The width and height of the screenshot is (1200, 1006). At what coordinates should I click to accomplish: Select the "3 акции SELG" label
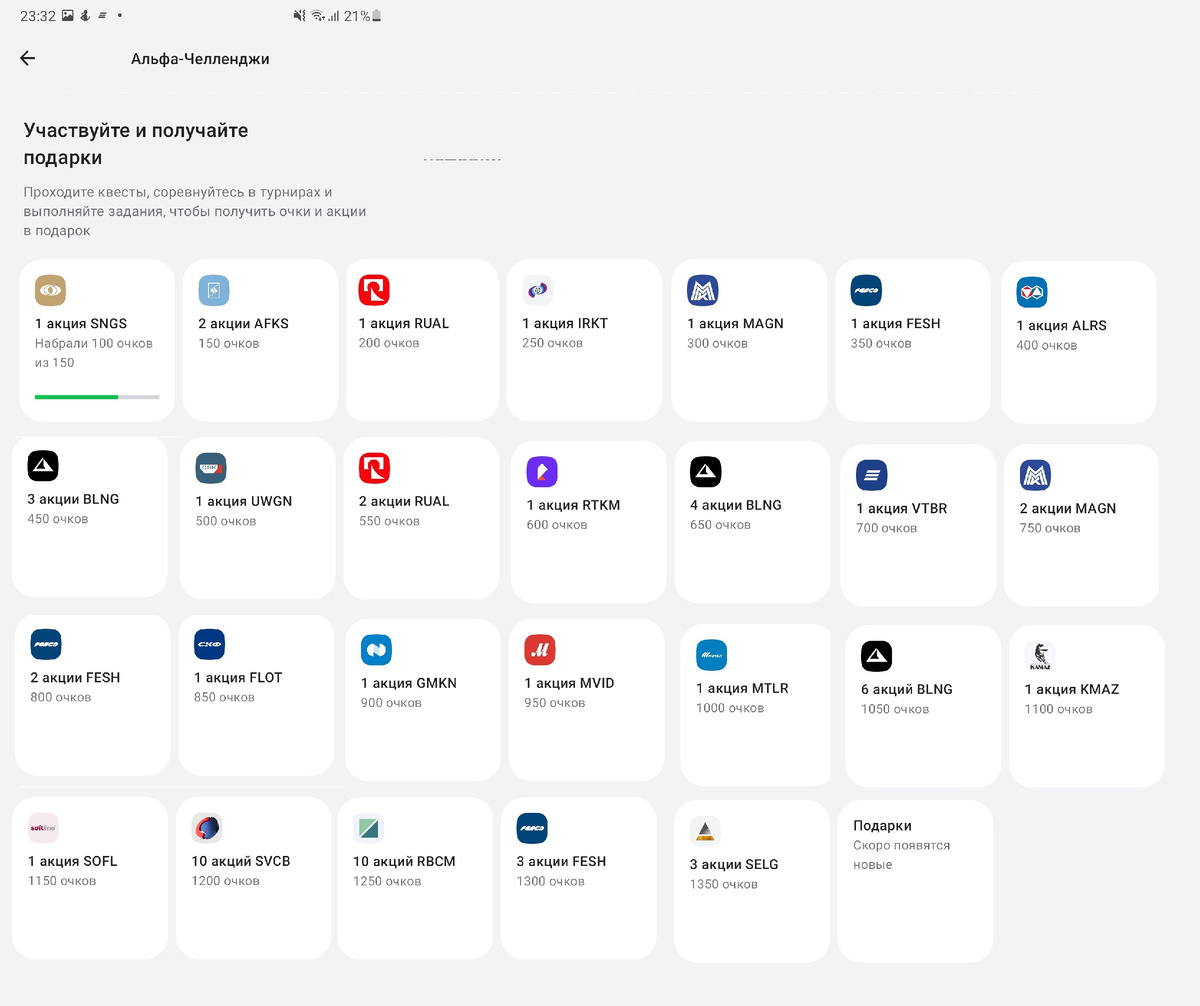tap(734, 864)
